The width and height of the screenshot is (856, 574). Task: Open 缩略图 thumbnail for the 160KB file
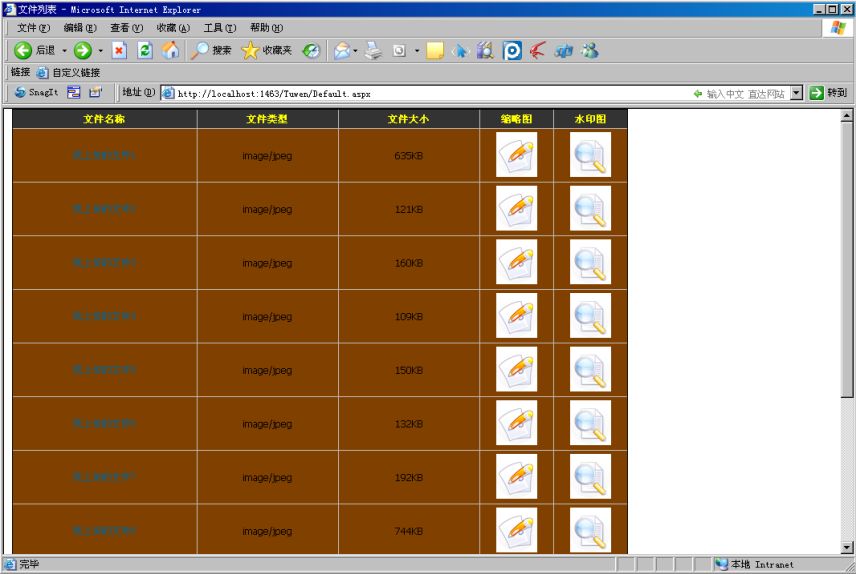coord(516,262)
